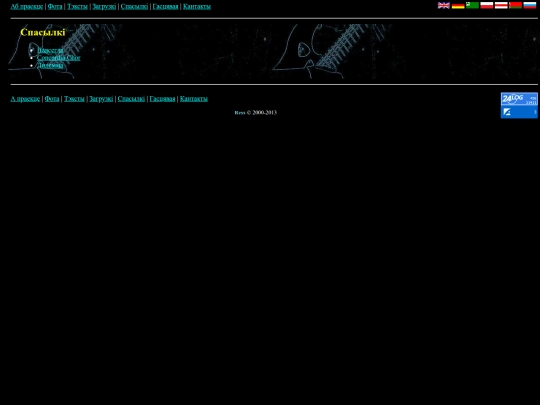Select Загрузкі in the top navigation
Viewport: 540px width, 405px height.
[x=104, y=6]
